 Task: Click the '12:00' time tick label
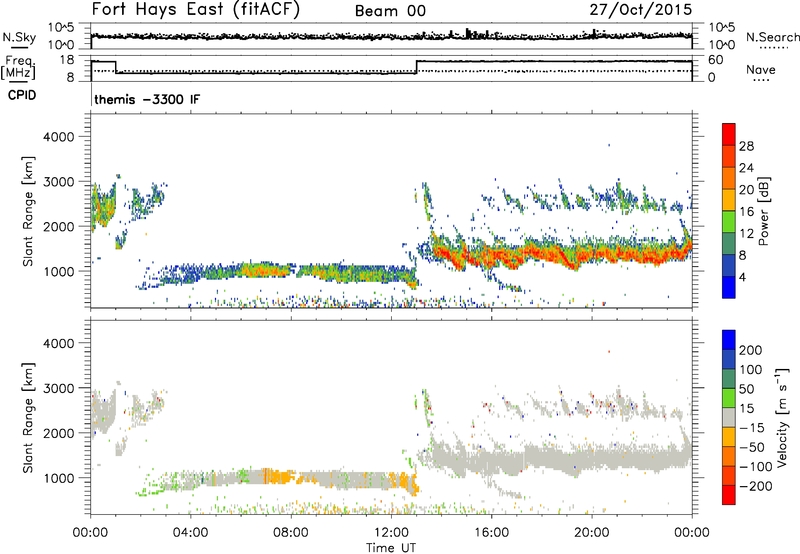391,533
